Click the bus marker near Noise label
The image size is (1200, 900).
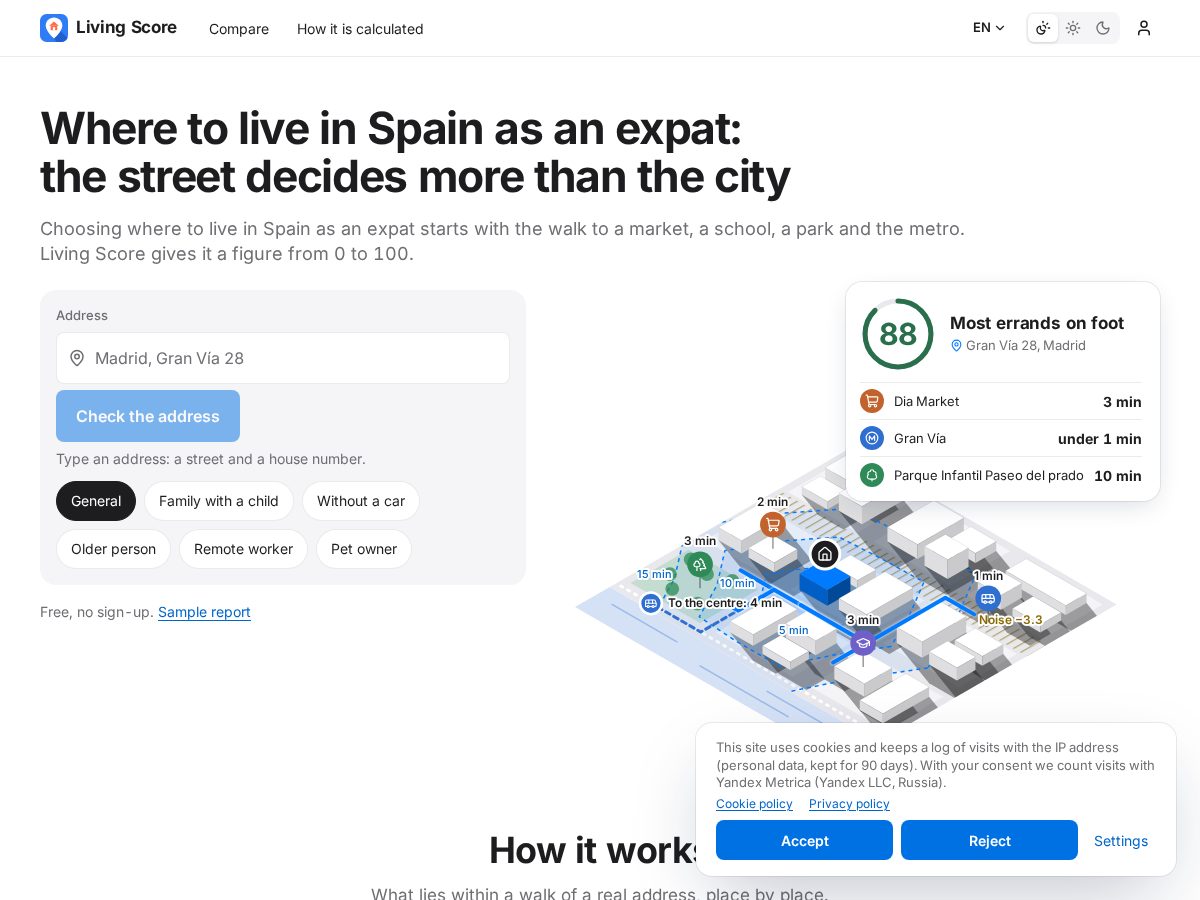[988, 598]
